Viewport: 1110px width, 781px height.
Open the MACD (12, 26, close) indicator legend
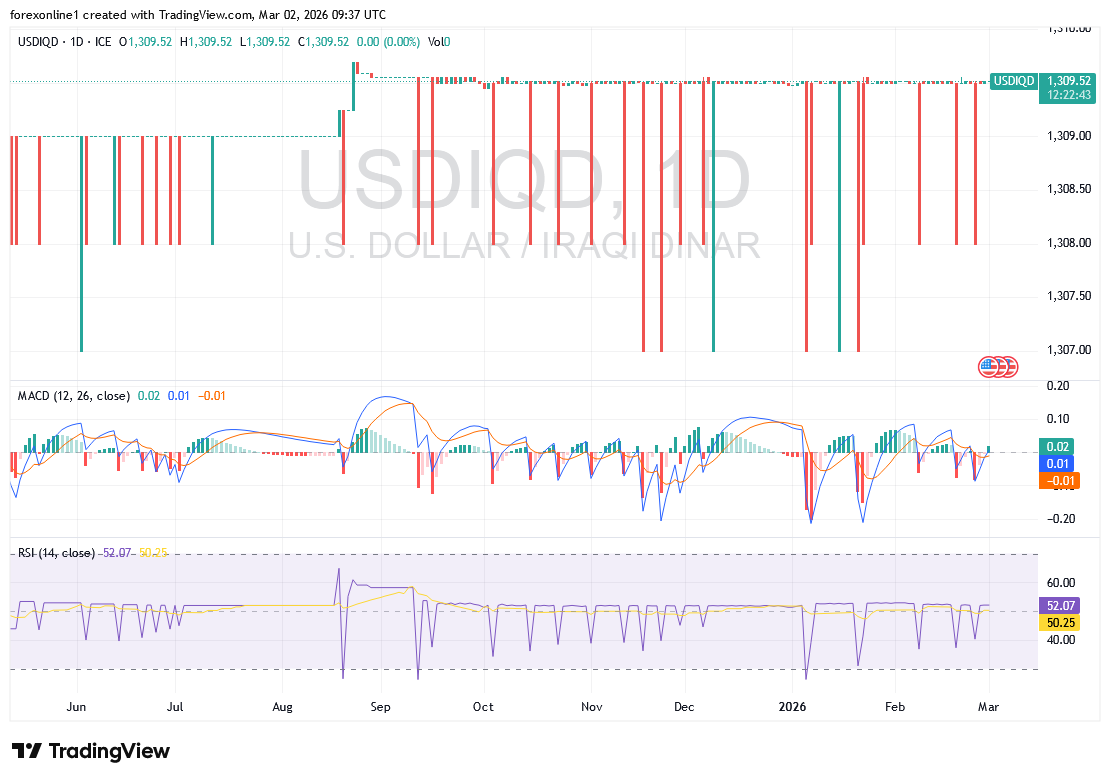point(73,396)
